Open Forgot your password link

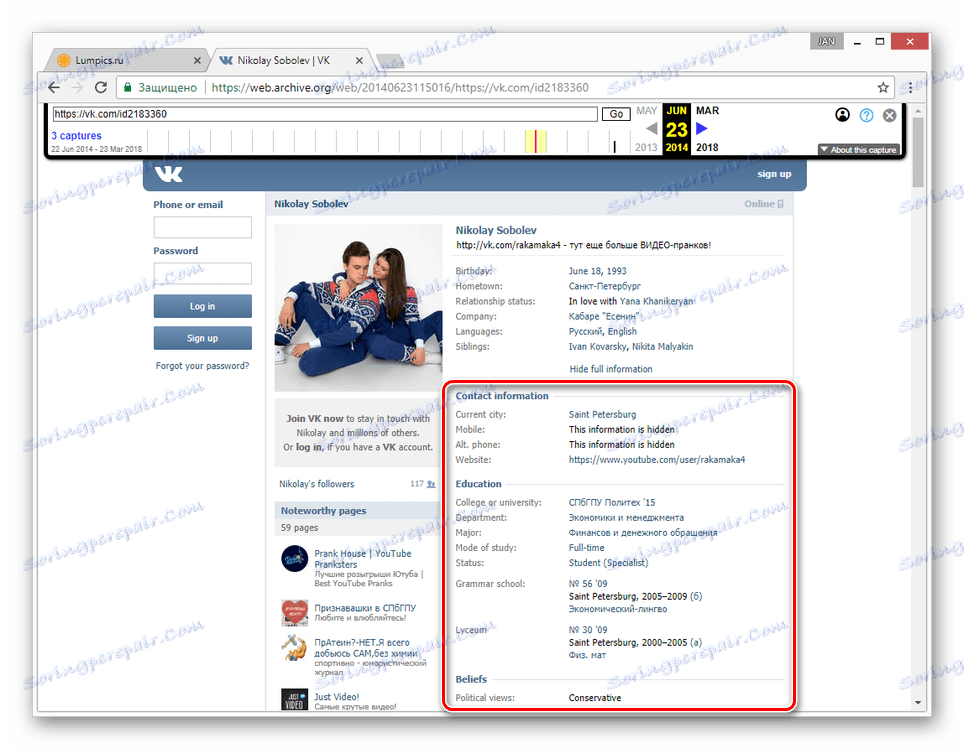coord(202,366)
